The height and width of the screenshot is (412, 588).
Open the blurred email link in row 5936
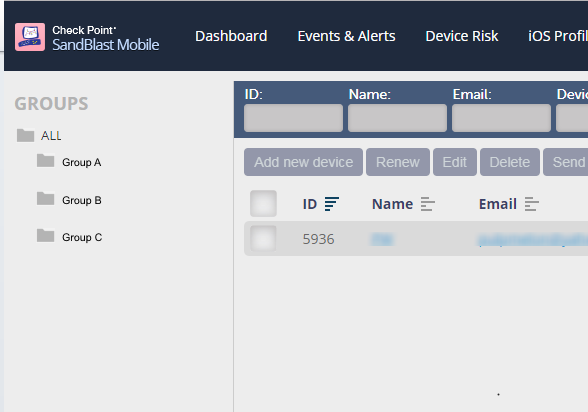[x=532, y=240]
